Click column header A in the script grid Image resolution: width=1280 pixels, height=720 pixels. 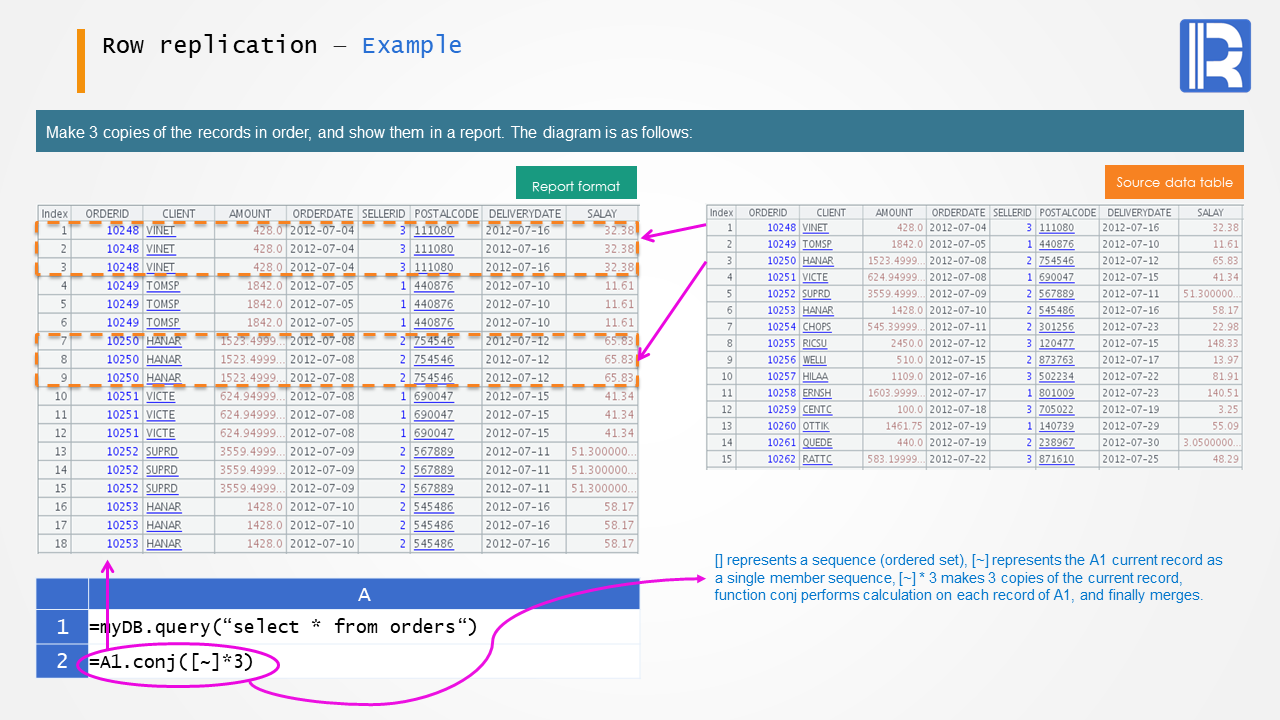pos(364,594)
